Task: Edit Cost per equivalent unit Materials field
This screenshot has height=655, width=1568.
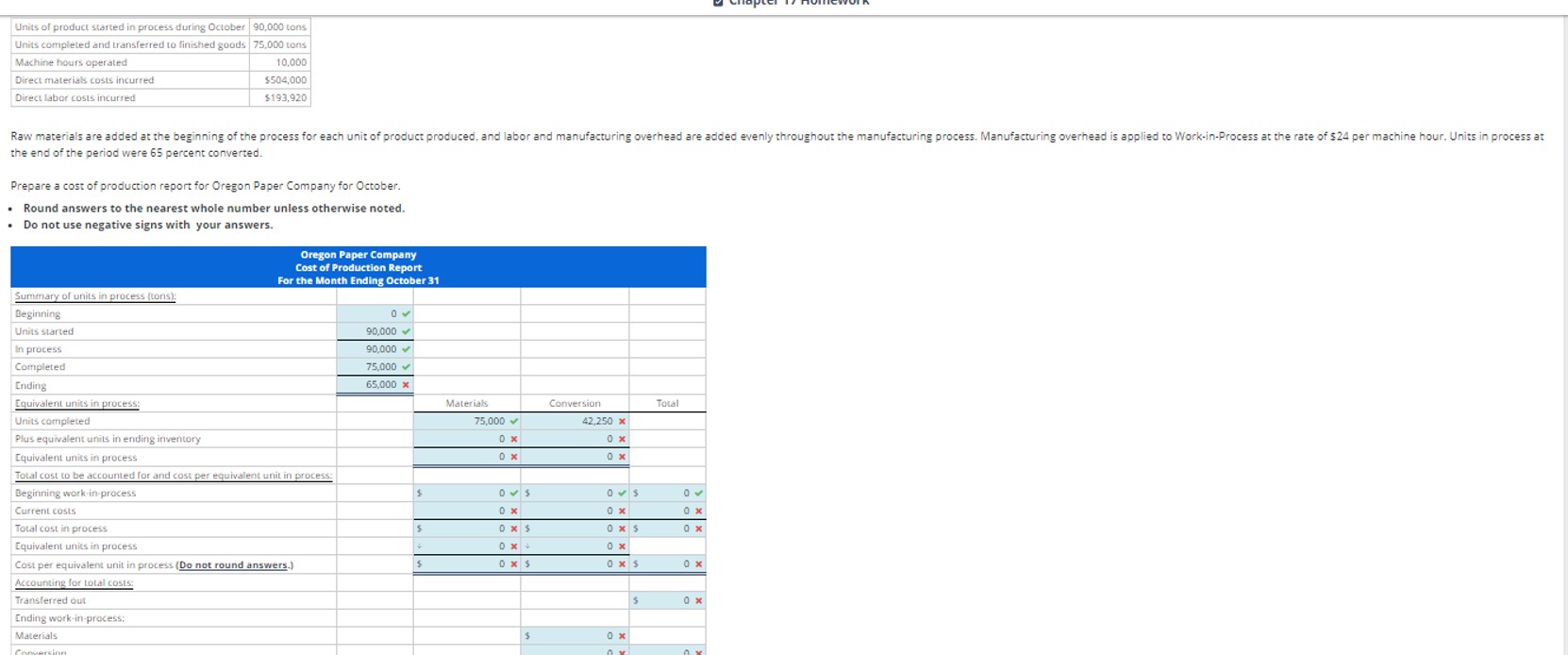Action: (x=466, y=564)
